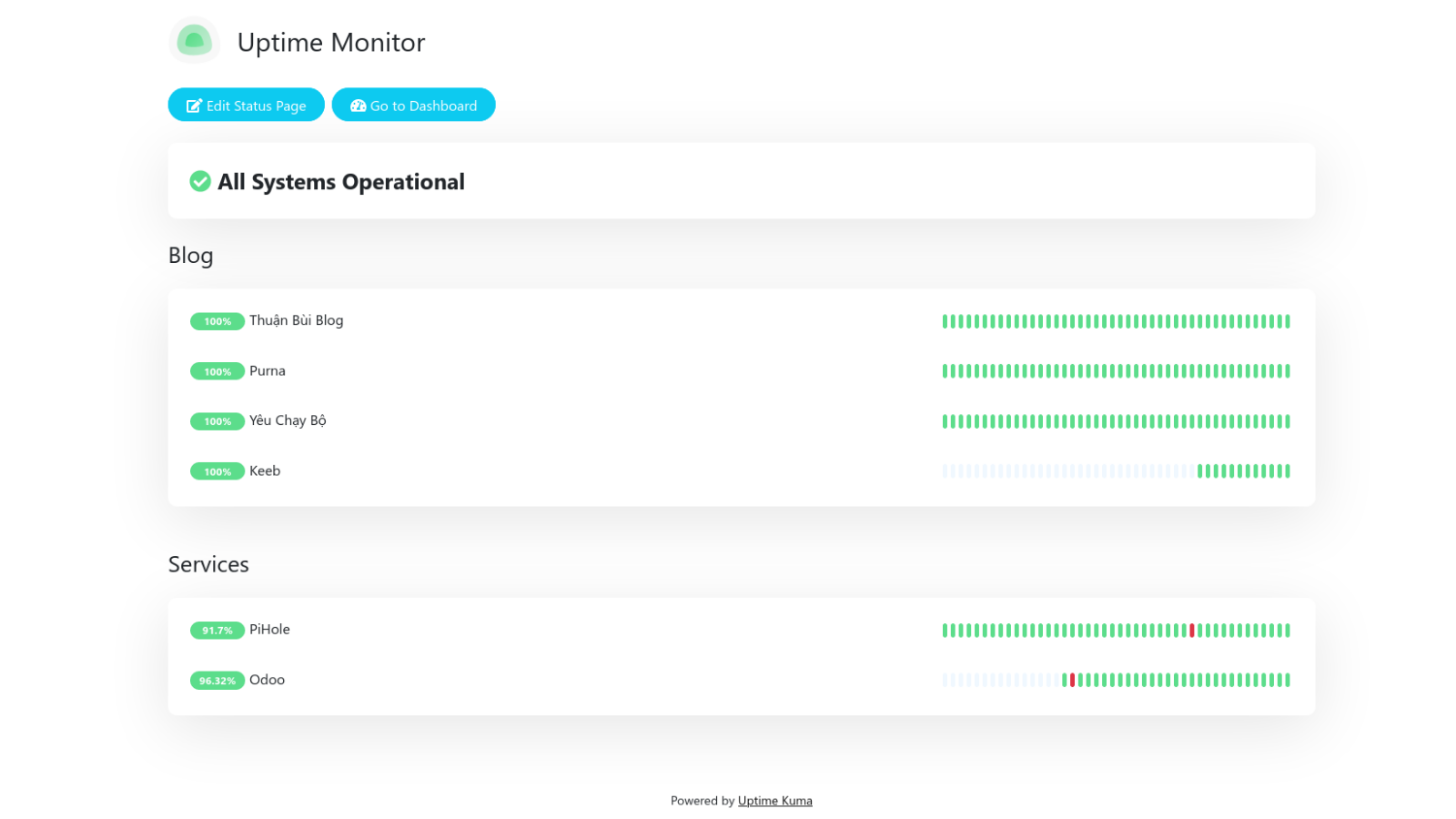
Task: Click the 100% badge for Thuận Bùi Blog
Action: (x=217, y=321)
